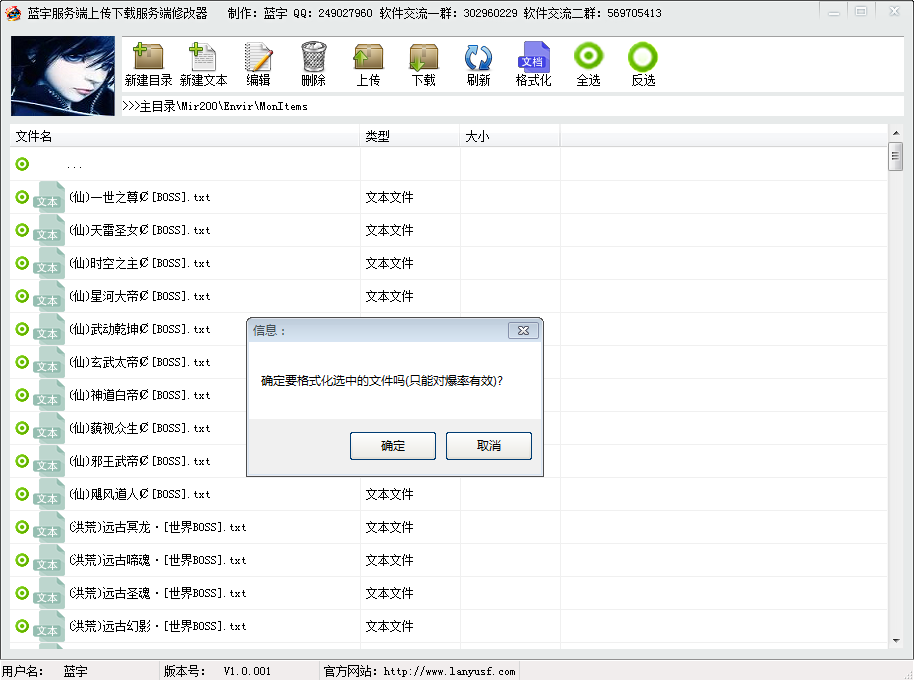Viewport: 914px width, 681px height.
Task: Click the 删除 trash can icon
Action: pyautogui.click(x=313, y=58)
